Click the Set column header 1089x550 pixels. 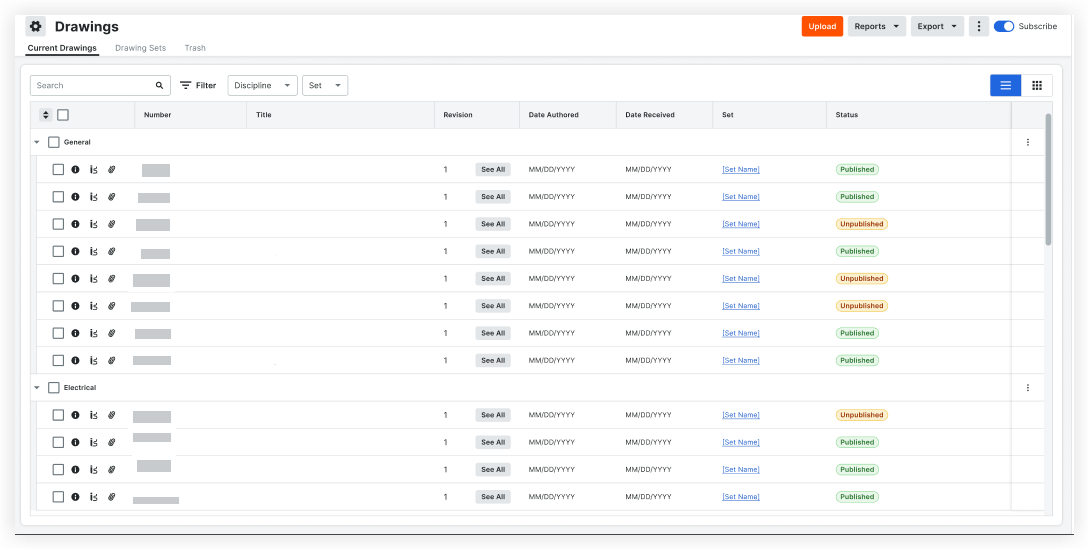point(728,115)
